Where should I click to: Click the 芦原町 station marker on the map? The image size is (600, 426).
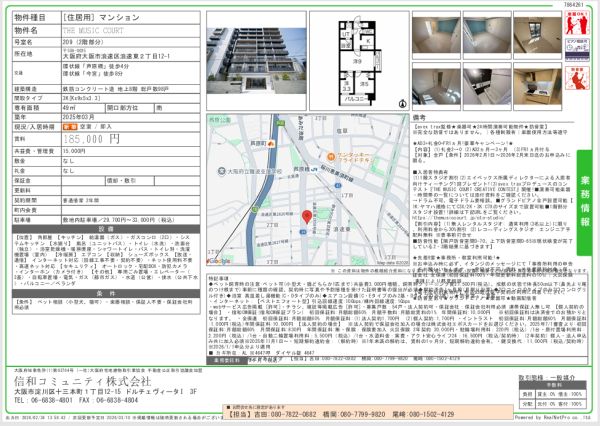pos(271,144)
